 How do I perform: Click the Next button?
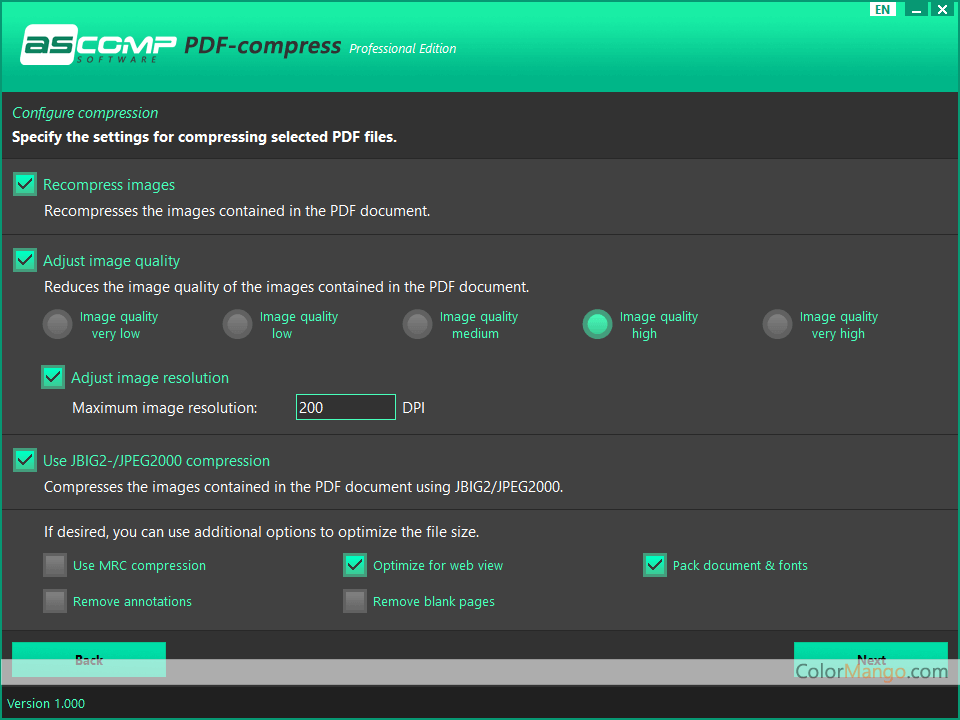coord(870,655)
